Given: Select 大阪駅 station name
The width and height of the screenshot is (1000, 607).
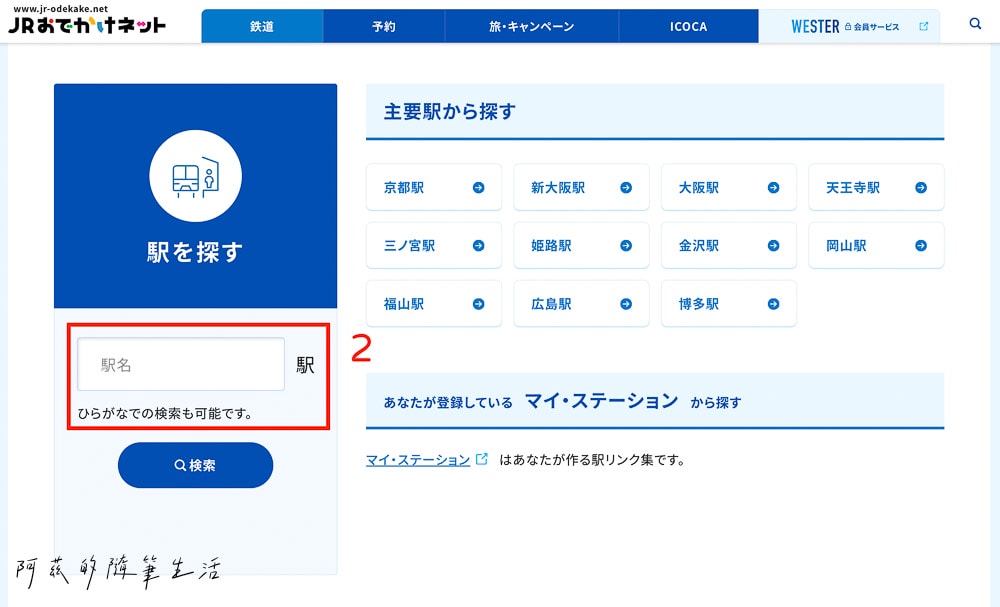Looking at the screenshot, I should click(699, 187).
